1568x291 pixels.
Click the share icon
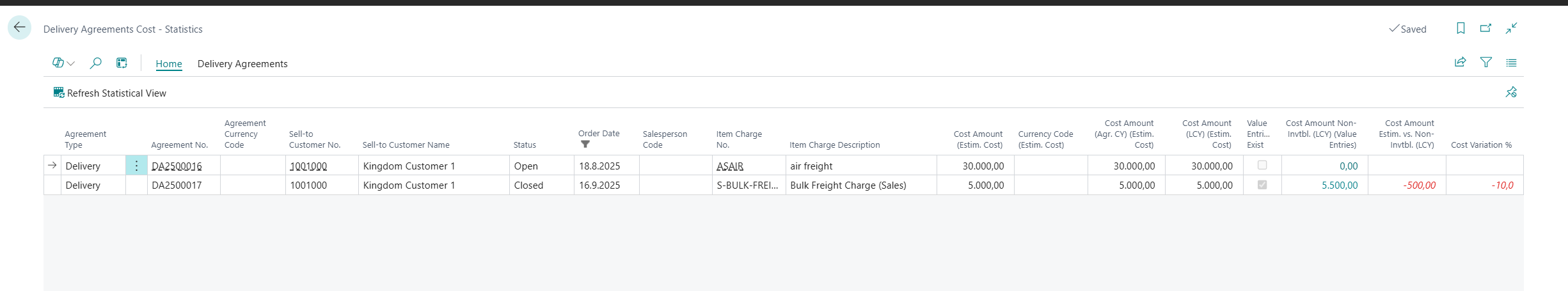[1461, 62]
